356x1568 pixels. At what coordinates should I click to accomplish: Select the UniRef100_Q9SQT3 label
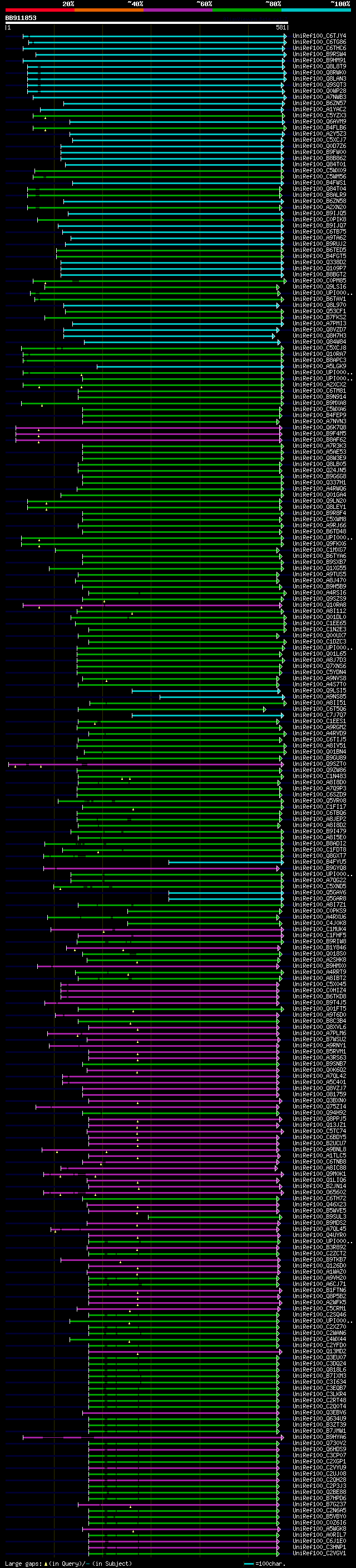click(319, 85)
